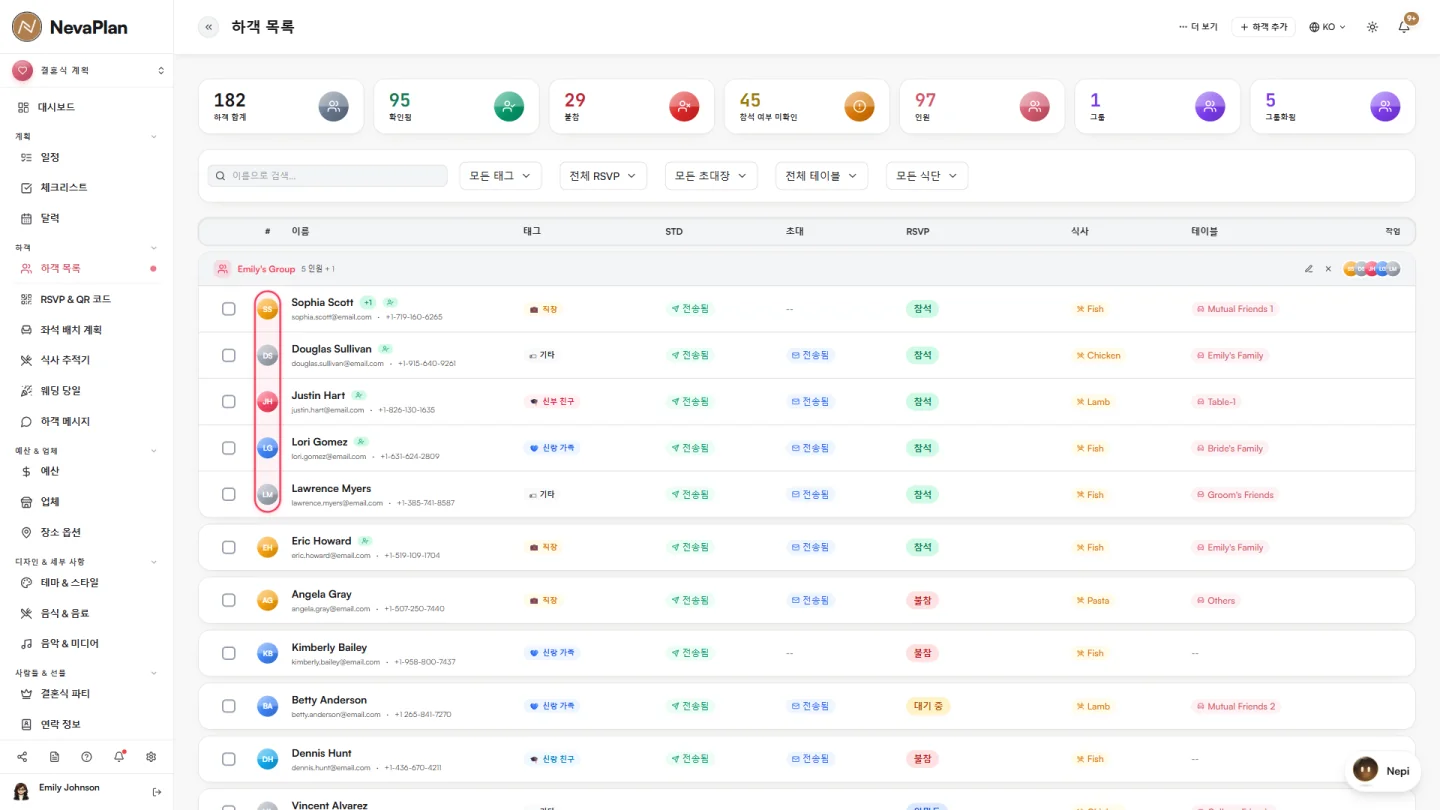Viewport: 1440px width, 810px height.
Task: Click the NevaPlan logo
Action: [70, 27]
